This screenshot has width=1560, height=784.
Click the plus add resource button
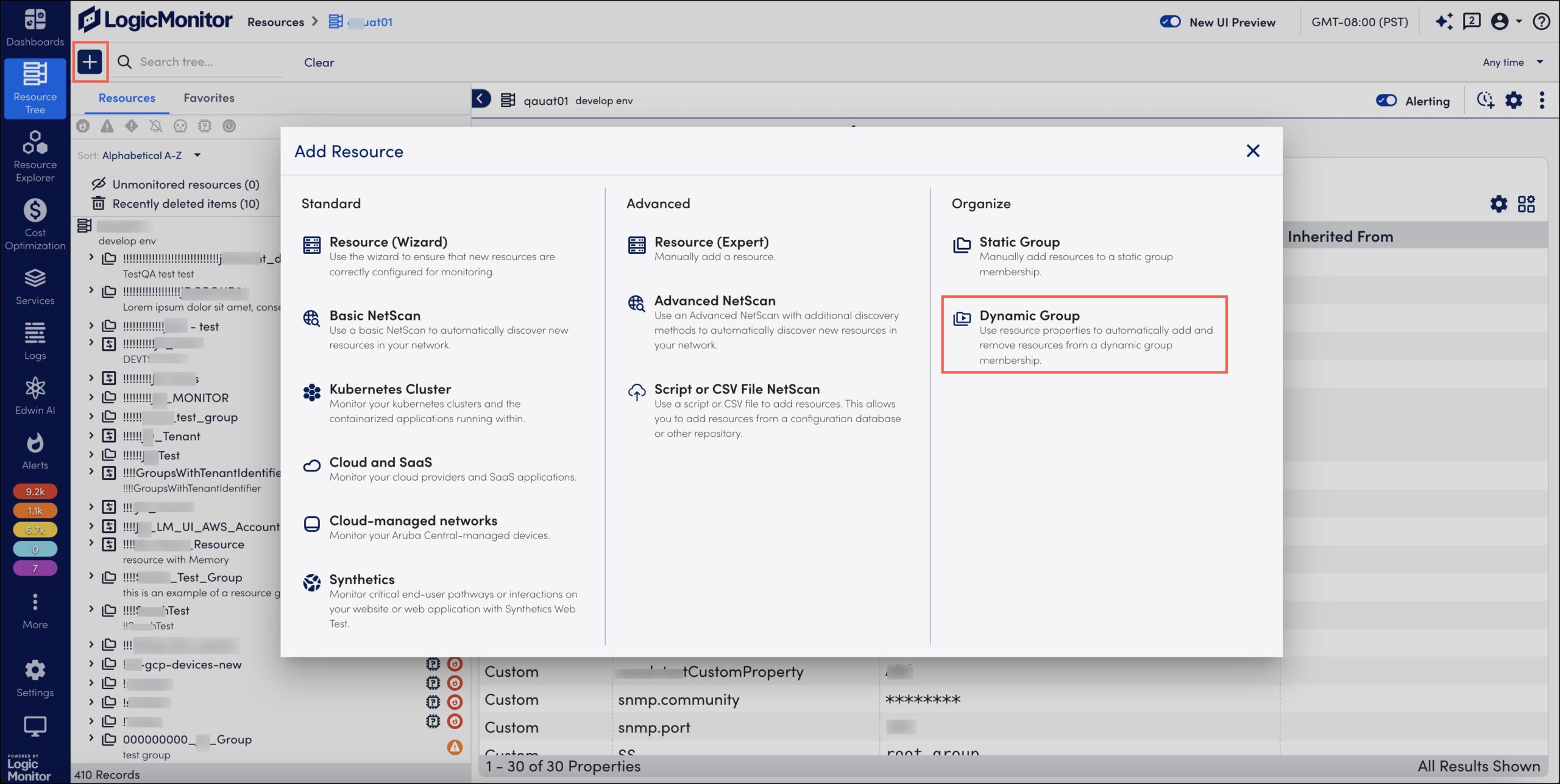tap(90, 62)
